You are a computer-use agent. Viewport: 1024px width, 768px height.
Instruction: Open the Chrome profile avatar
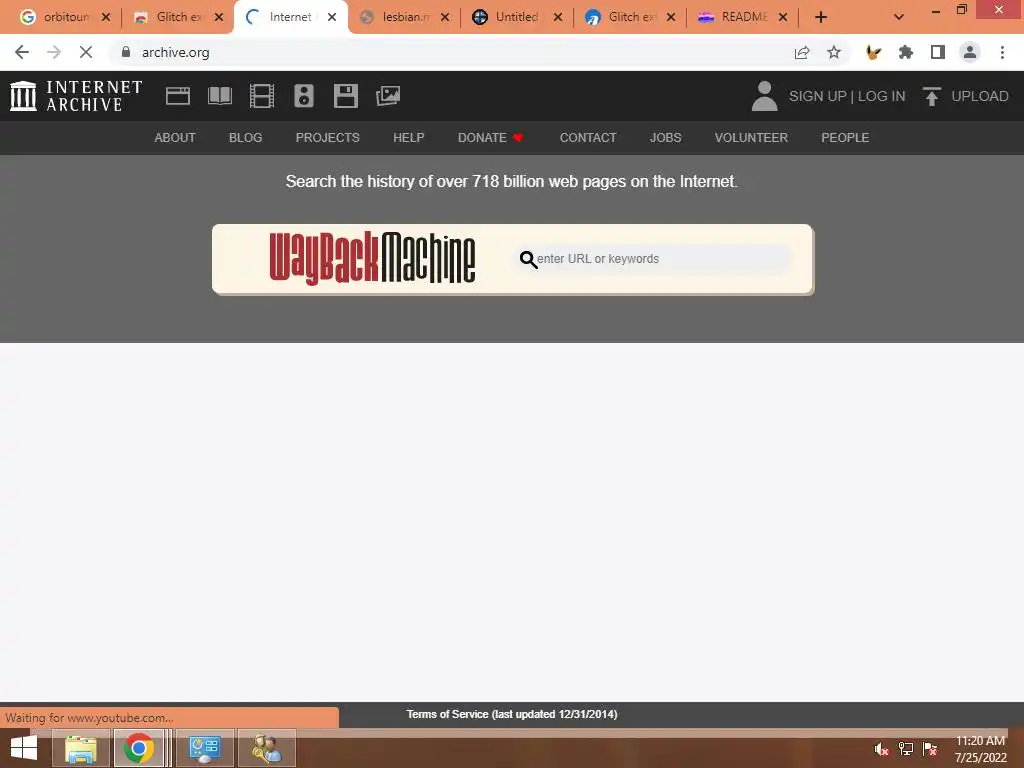[x=970, y=52]
